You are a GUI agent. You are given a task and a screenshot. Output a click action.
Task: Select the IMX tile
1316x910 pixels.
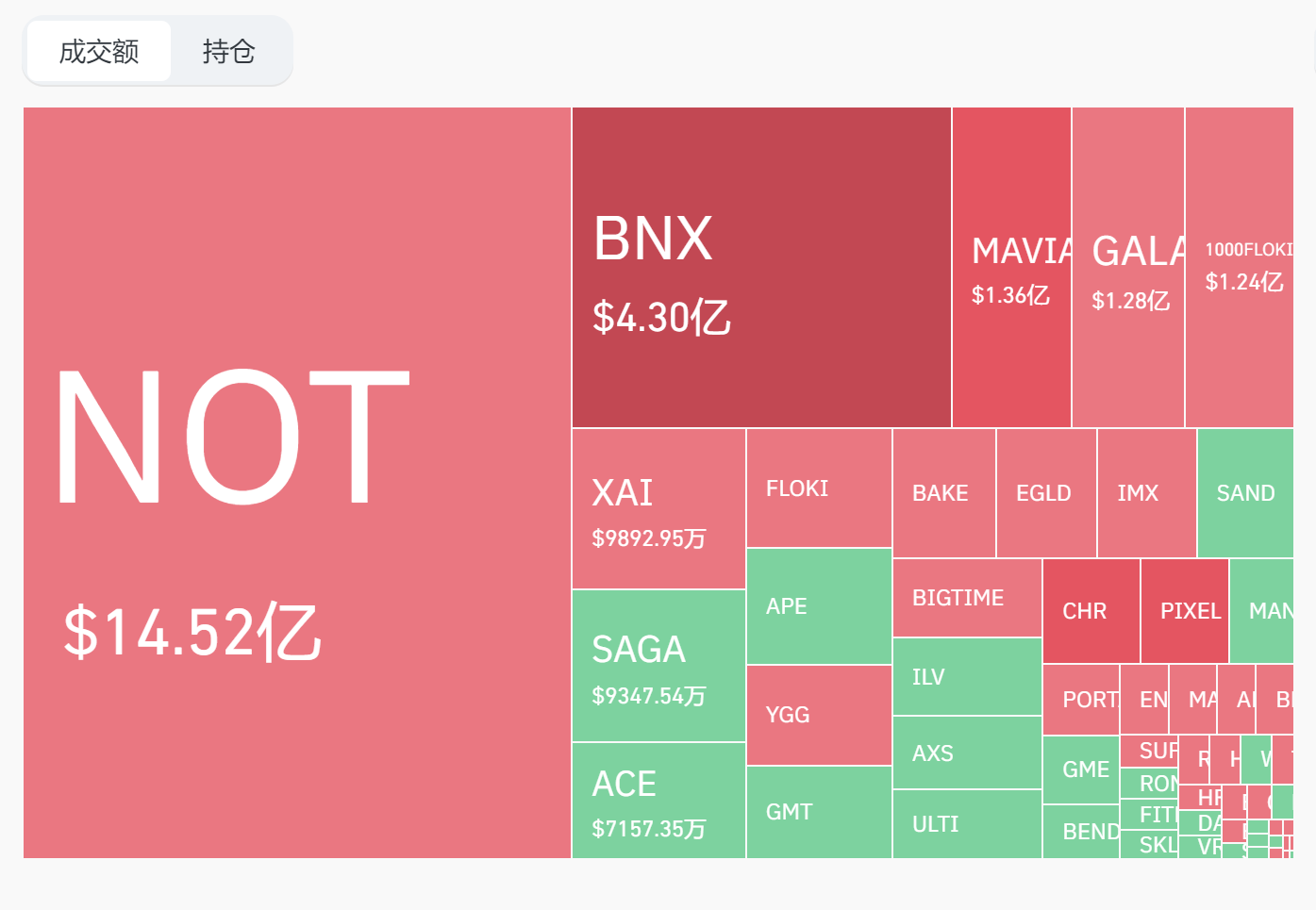[x=1146, y=493]
